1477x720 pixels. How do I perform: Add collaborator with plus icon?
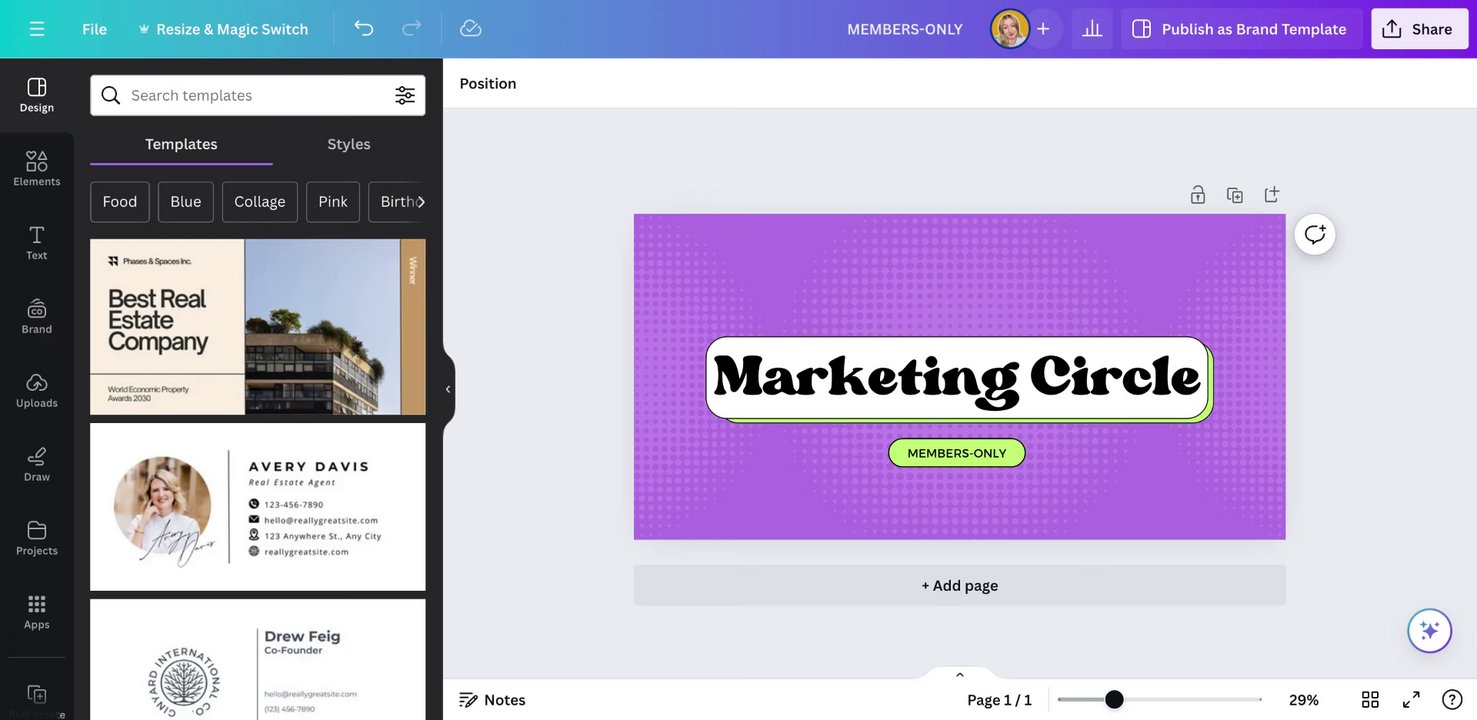1043,29
